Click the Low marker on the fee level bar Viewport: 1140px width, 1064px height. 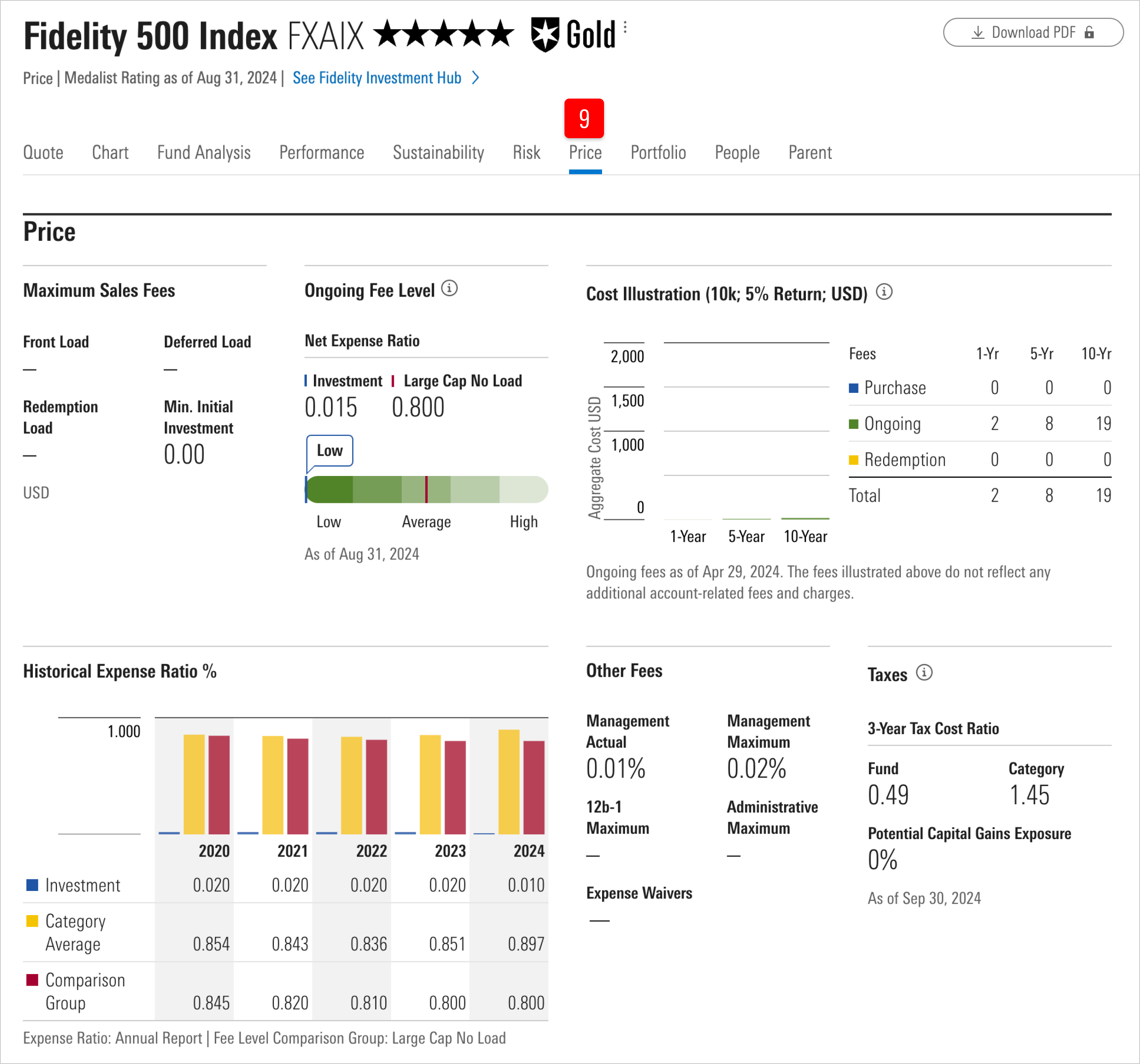tap(329, 451)
